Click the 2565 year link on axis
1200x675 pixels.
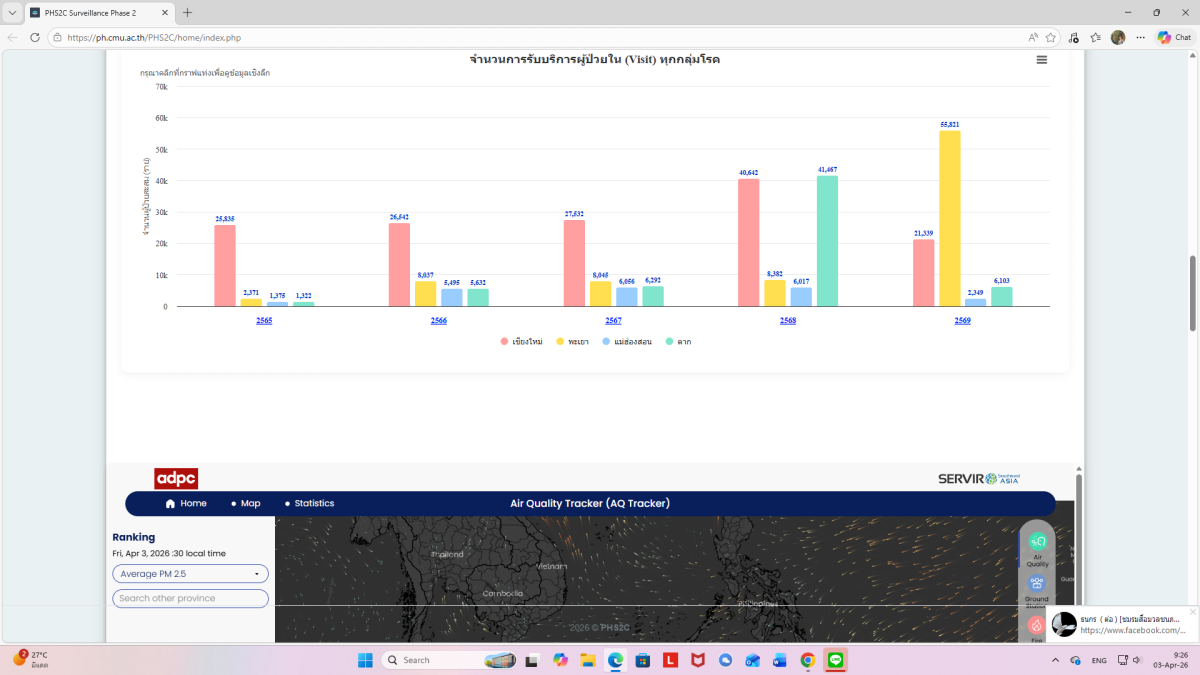click(264, 321)
